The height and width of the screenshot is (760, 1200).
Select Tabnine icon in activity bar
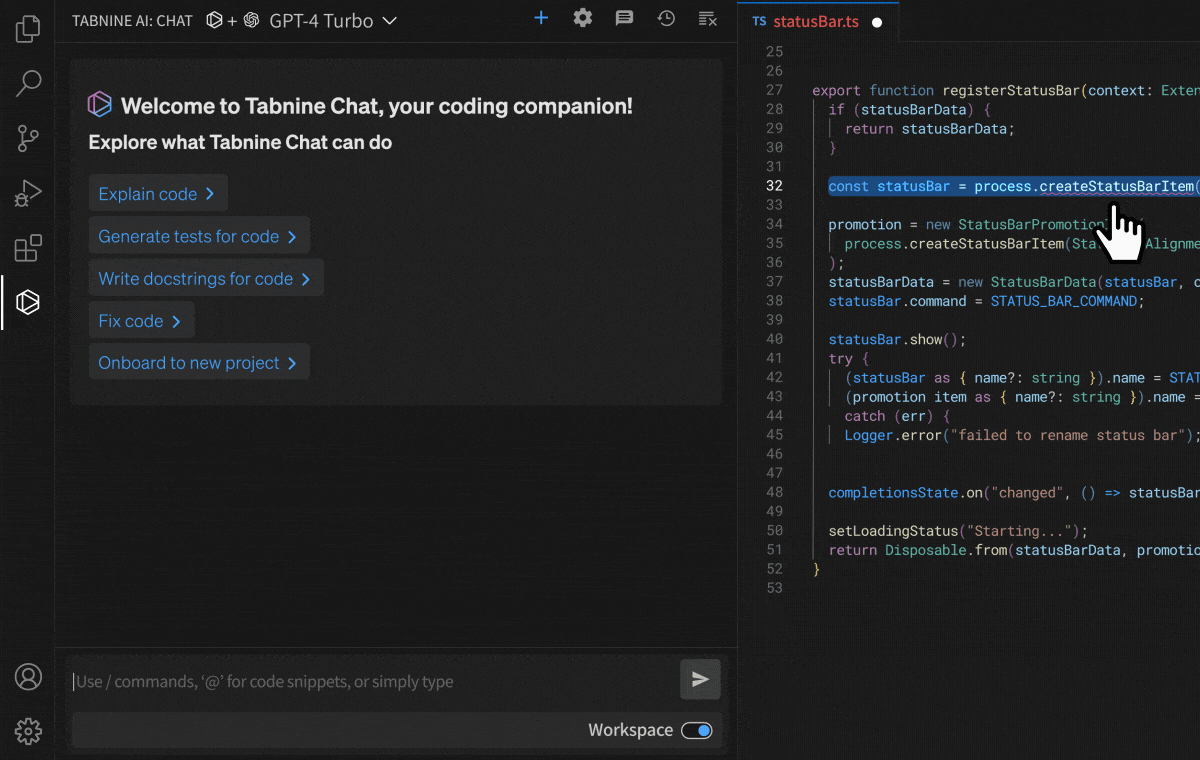click(28, 302)
